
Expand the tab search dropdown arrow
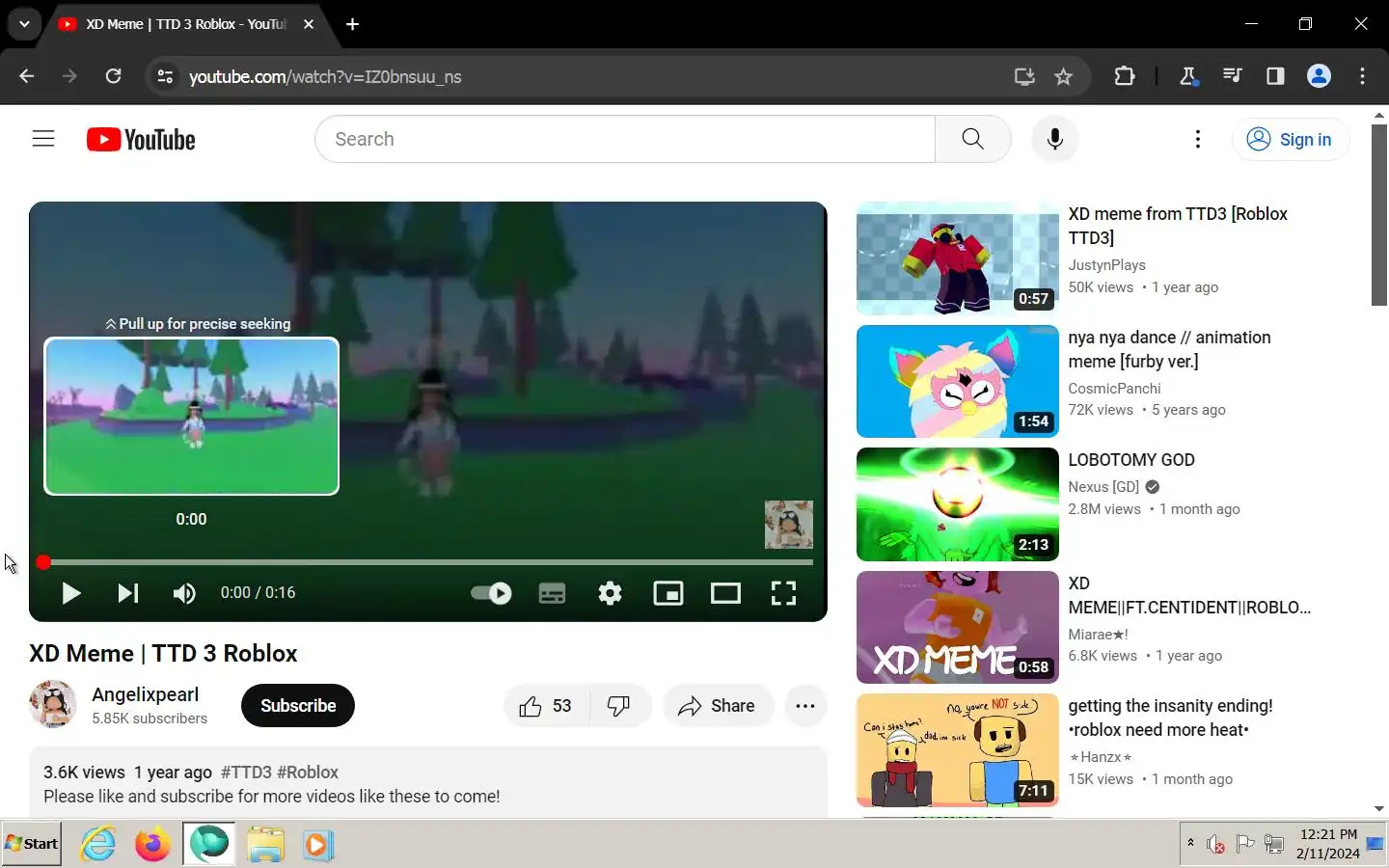click(24, 24)
